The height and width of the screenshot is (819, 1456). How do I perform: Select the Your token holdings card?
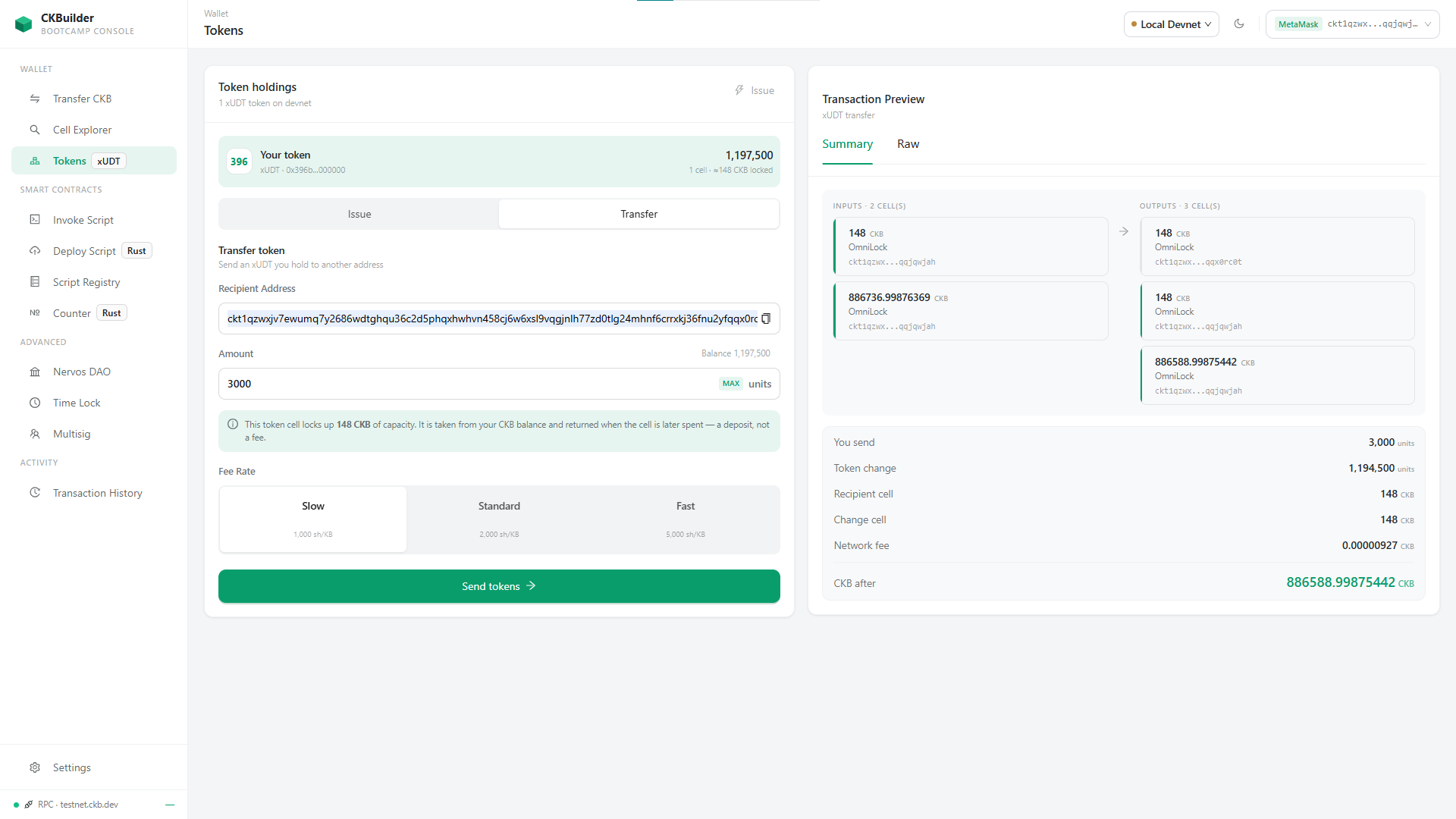[x=499, y=162]
